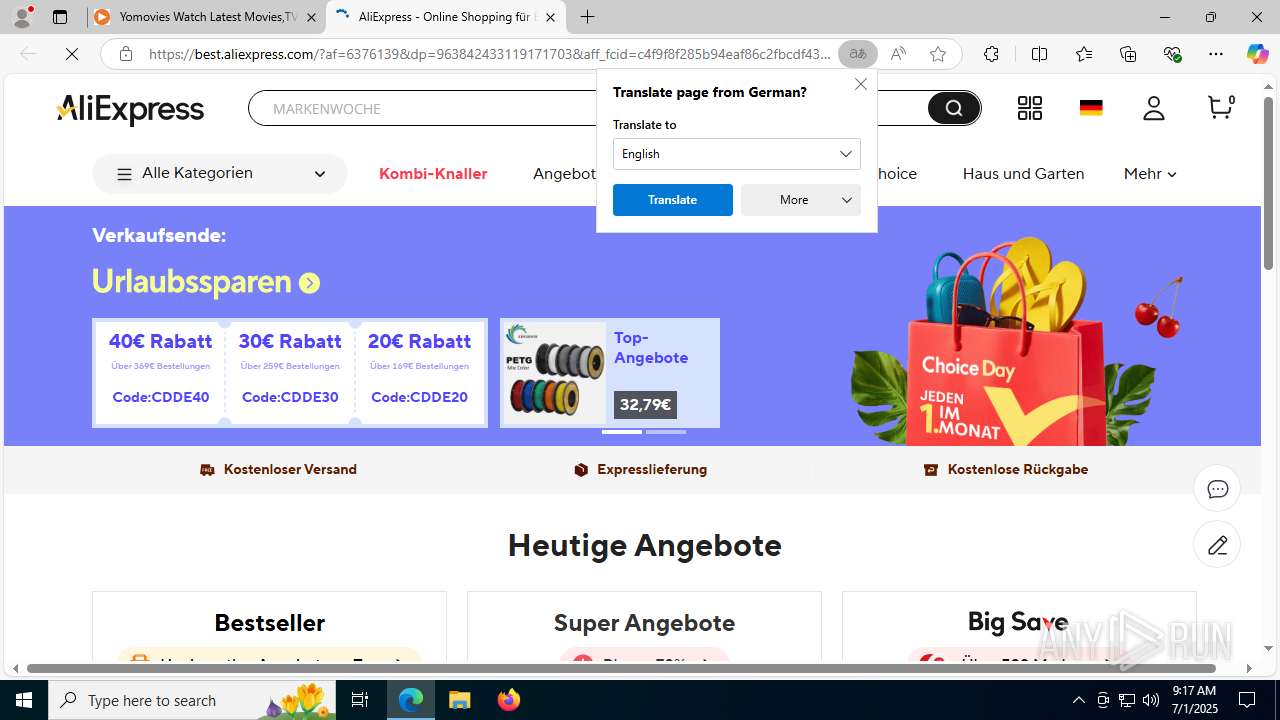The height and width of the screenshot is (720, 1280).
Task: Click Kostenlose Rückgabe text
Action: (1018, 469)
